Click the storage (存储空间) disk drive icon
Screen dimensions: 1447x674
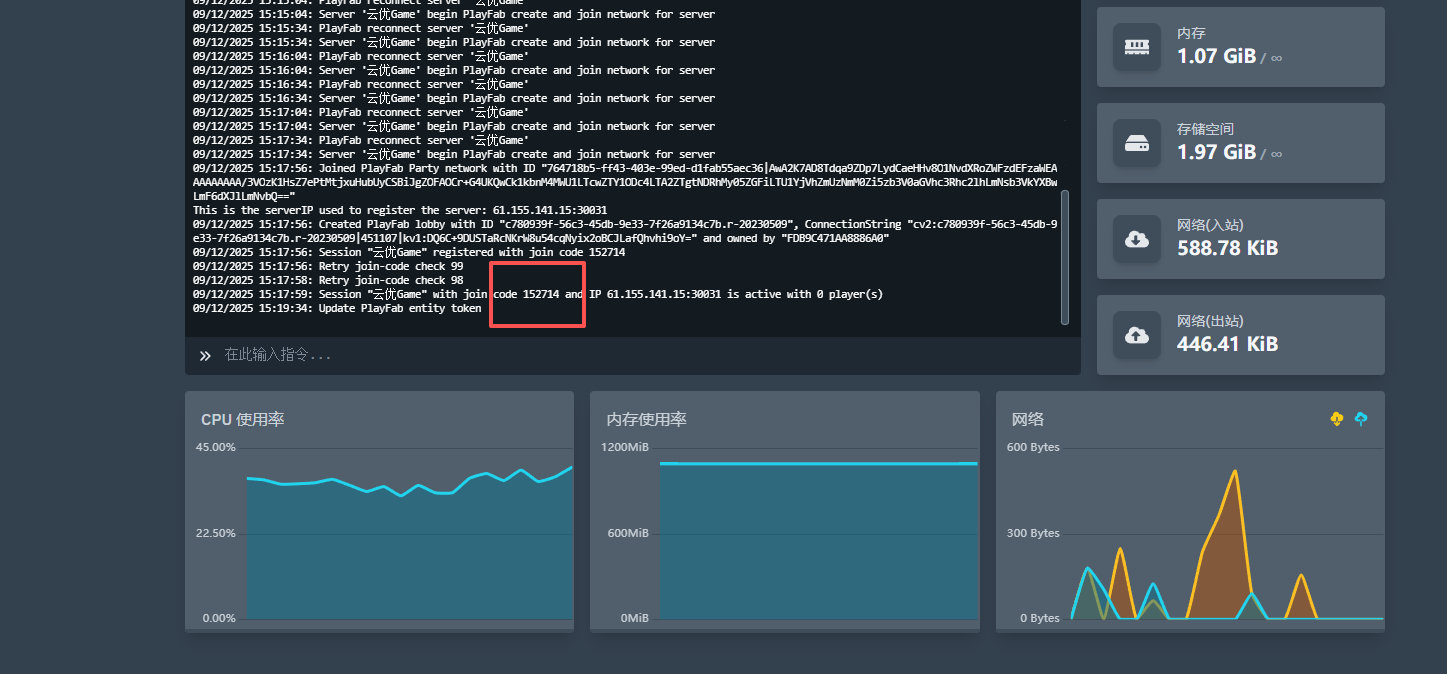pos(1137,143)
